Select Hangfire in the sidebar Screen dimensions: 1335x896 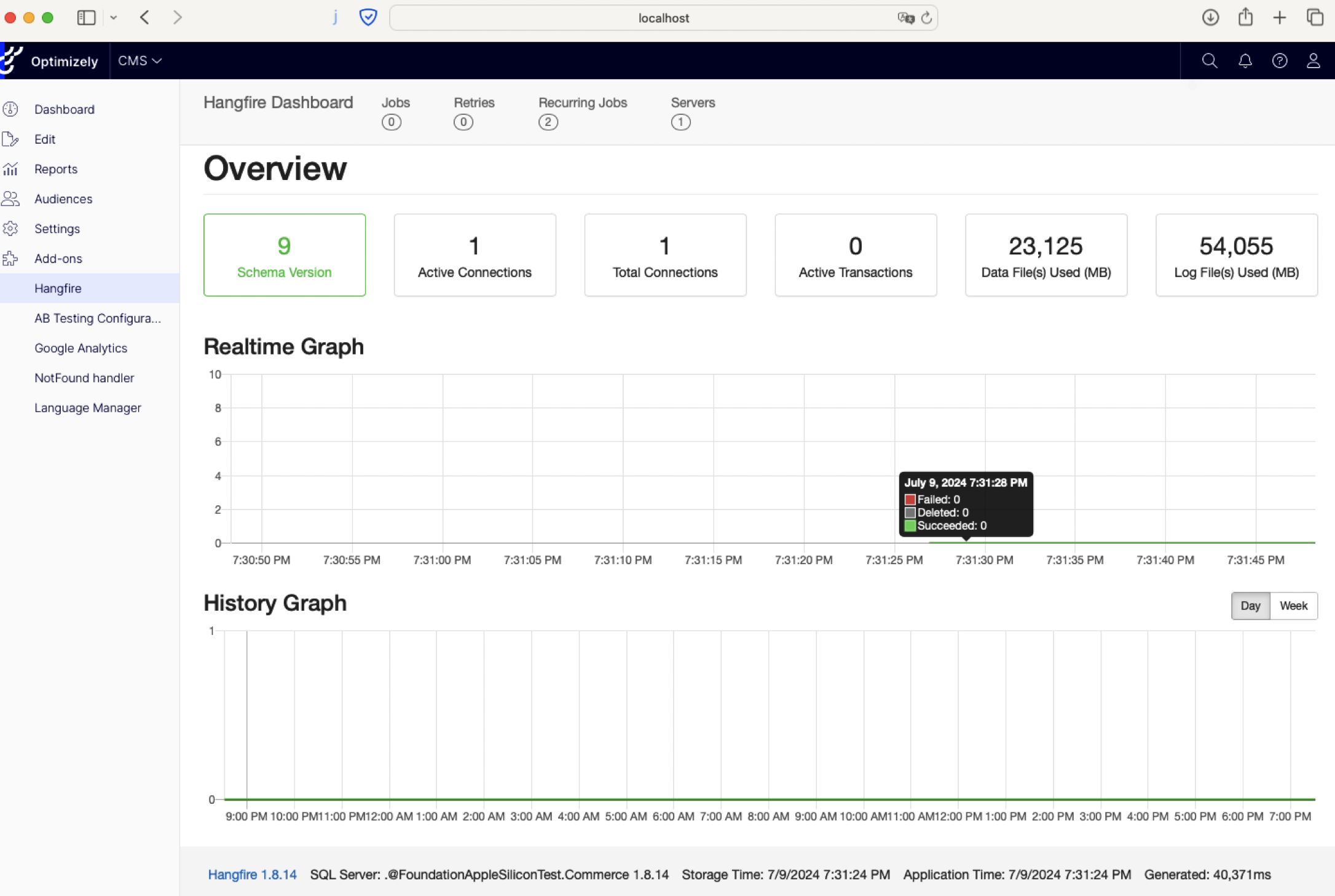[90, 288]
